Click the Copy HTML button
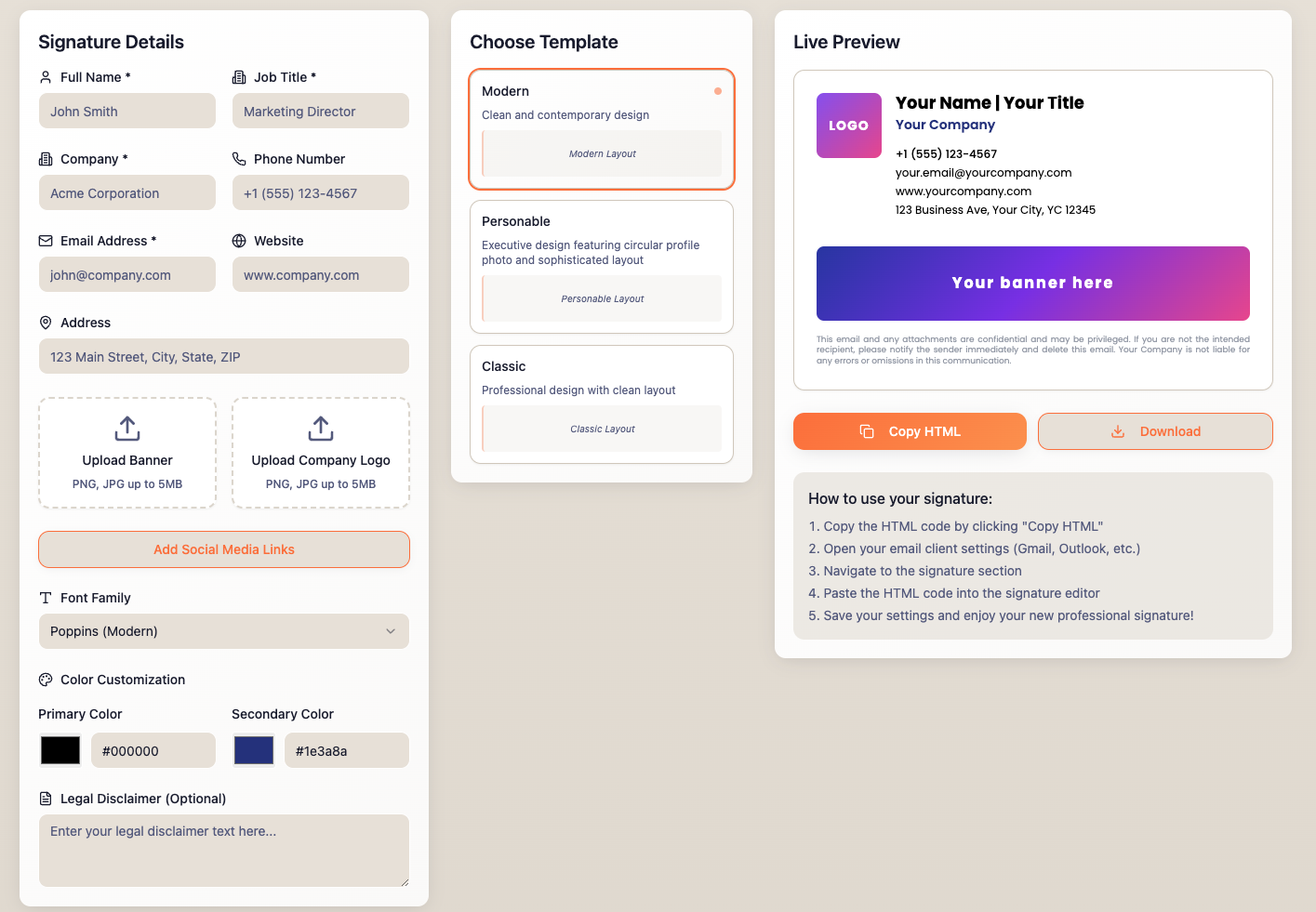The height and width of the screenshot is (912, 1316). point(909,431)
